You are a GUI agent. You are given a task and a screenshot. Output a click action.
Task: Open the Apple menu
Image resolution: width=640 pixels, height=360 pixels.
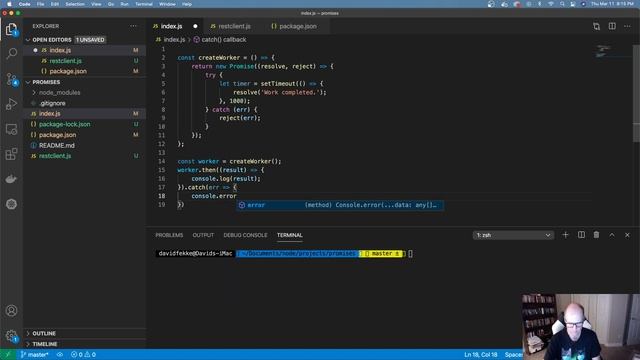click(x=9, y=4)
